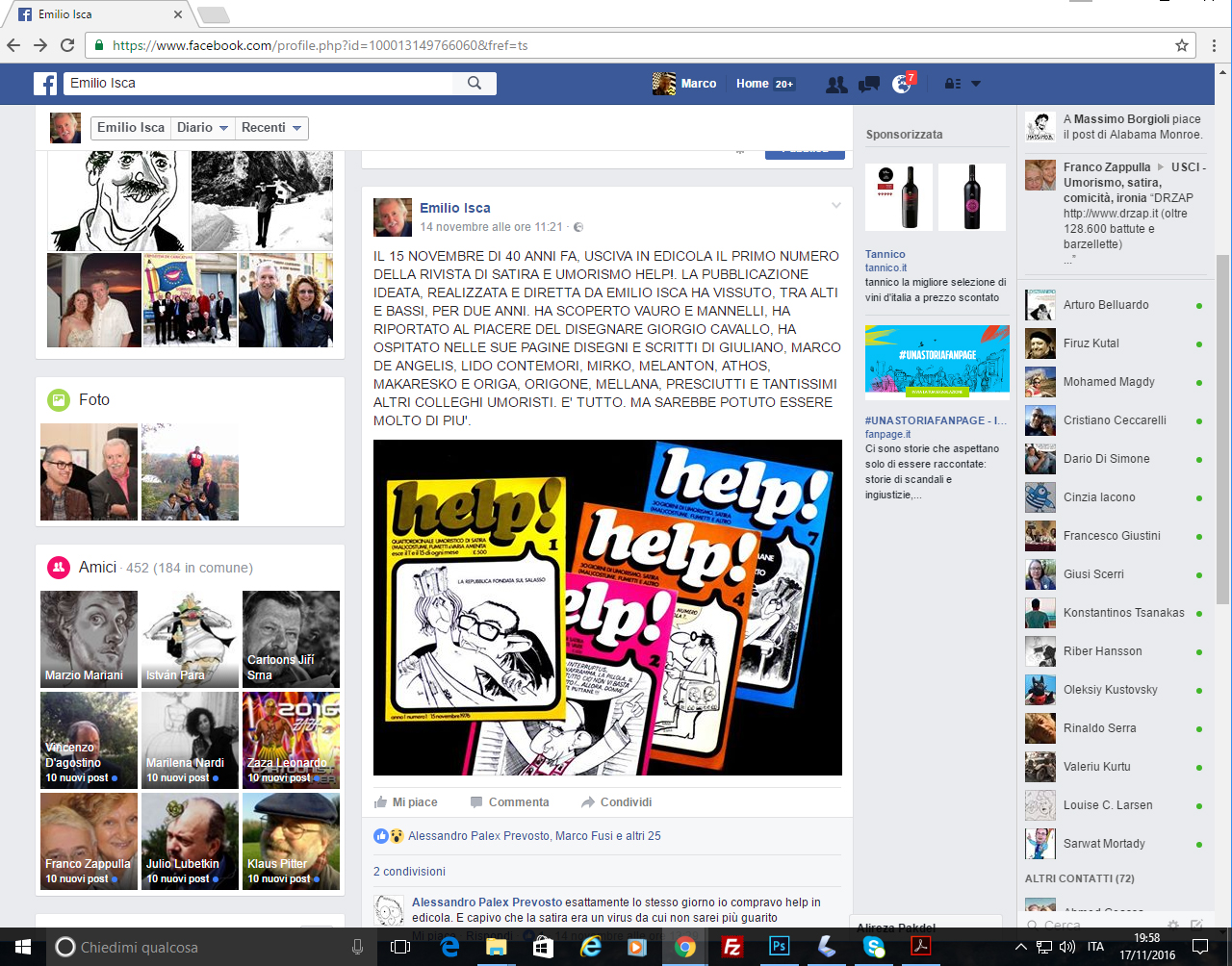Open Chrome menu three dots
The image size is (1232, 966).
1215,45
